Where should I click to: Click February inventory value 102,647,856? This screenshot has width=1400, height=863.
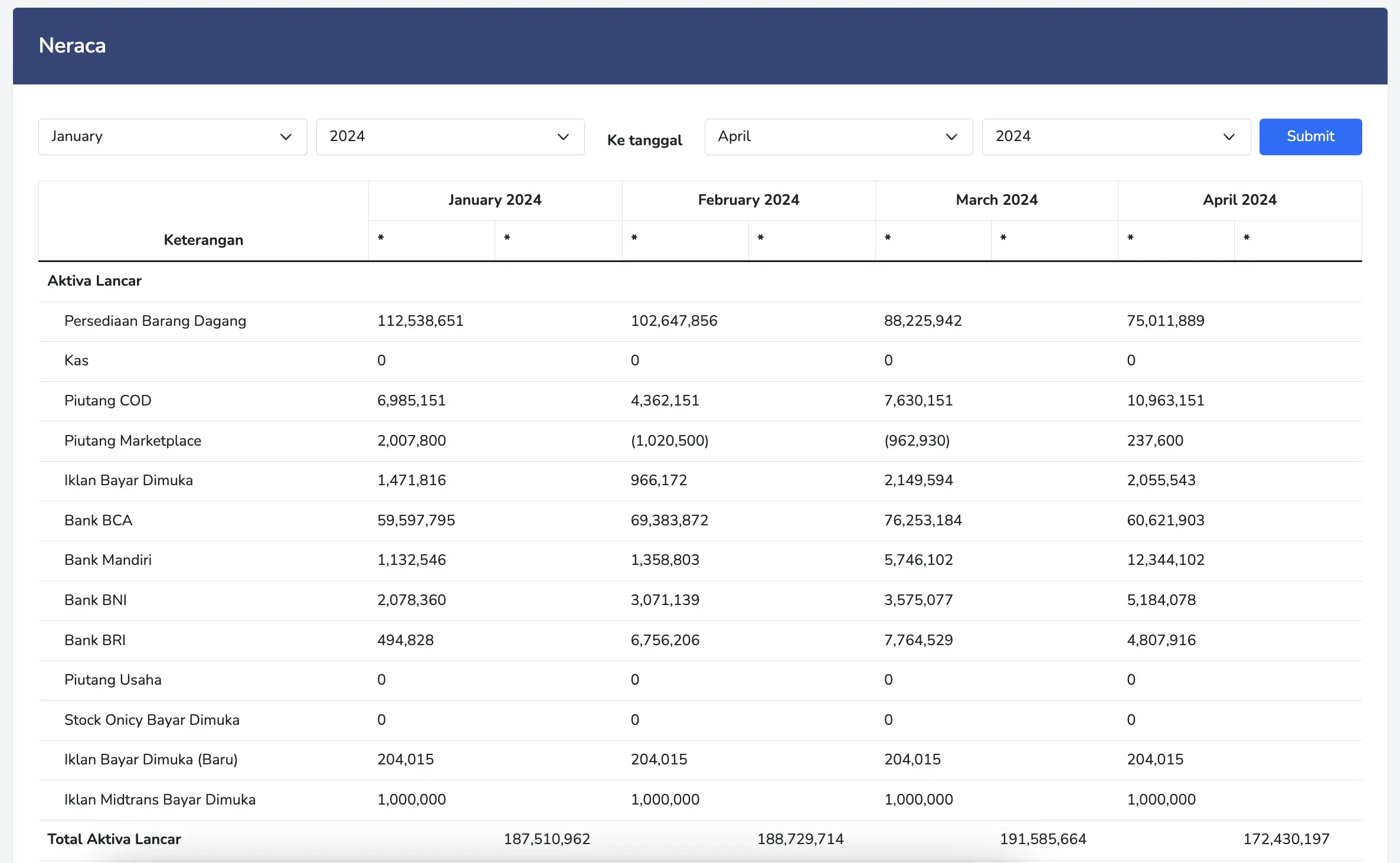pos(674,321)
